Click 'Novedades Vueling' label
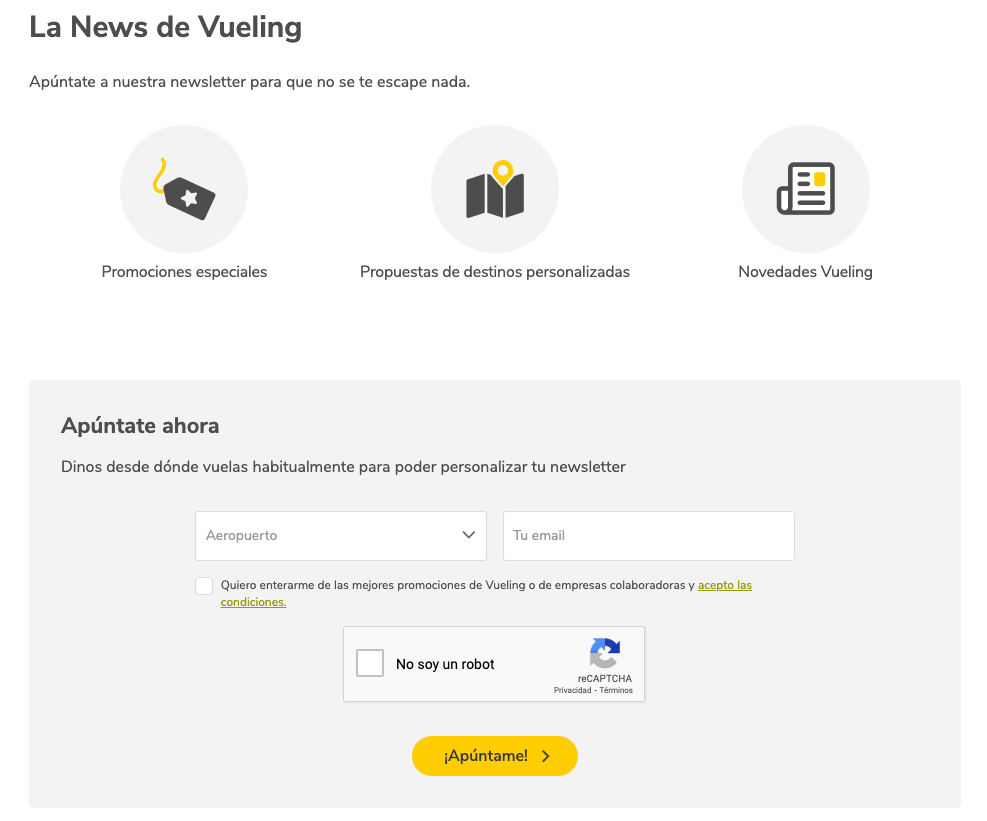 coord(806,271)
